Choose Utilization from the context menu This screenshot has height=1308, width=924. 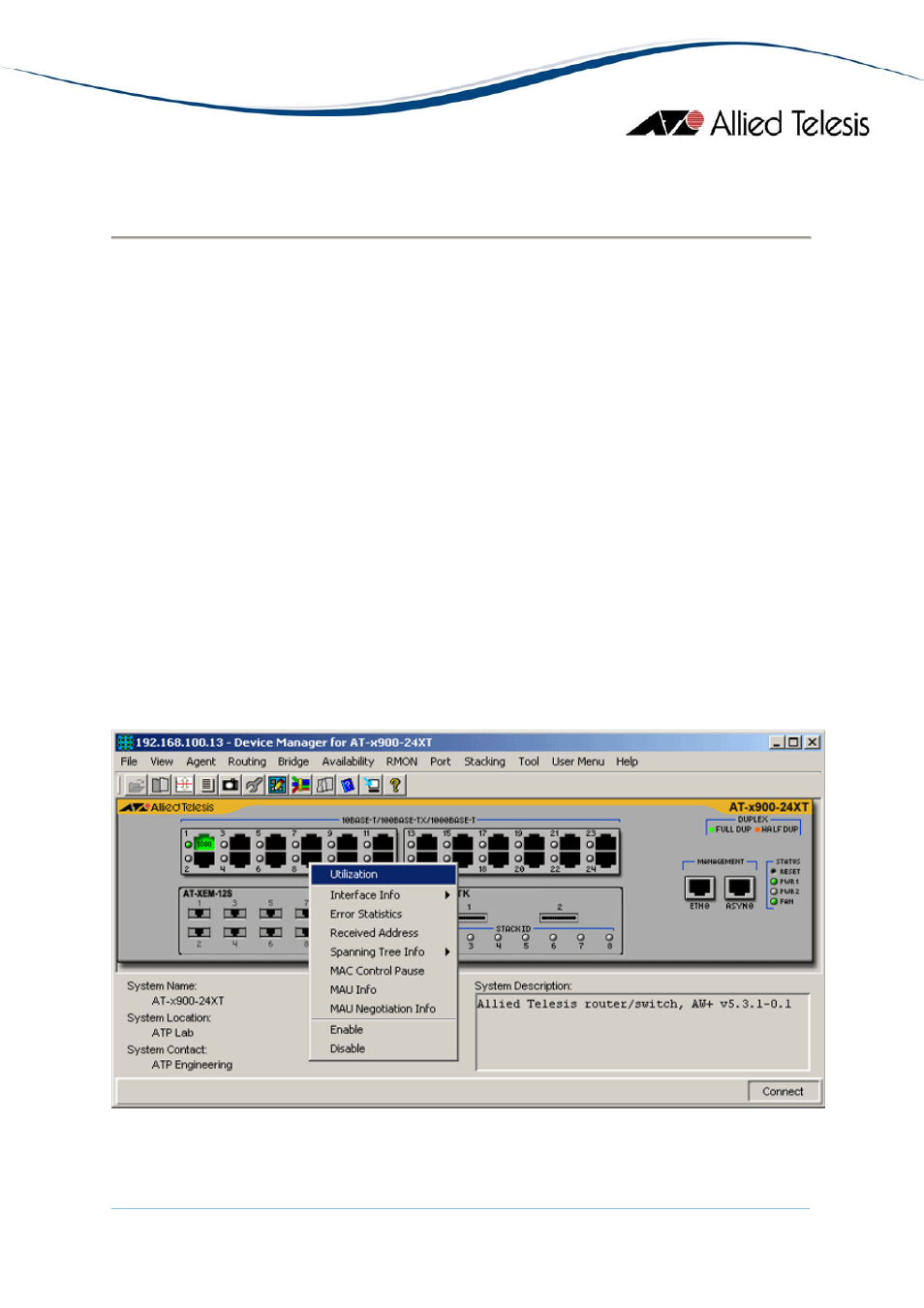pos(384,874)
